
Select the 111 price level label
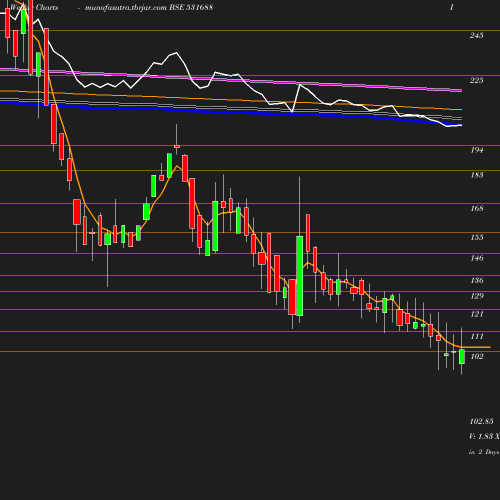tap(477, 336)
